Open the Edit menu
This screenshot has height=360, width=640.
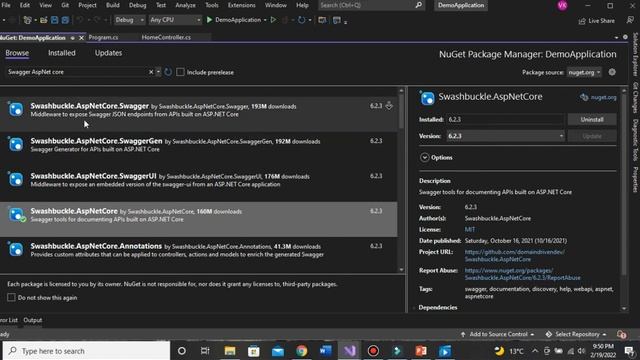click(x=25, y=5)
